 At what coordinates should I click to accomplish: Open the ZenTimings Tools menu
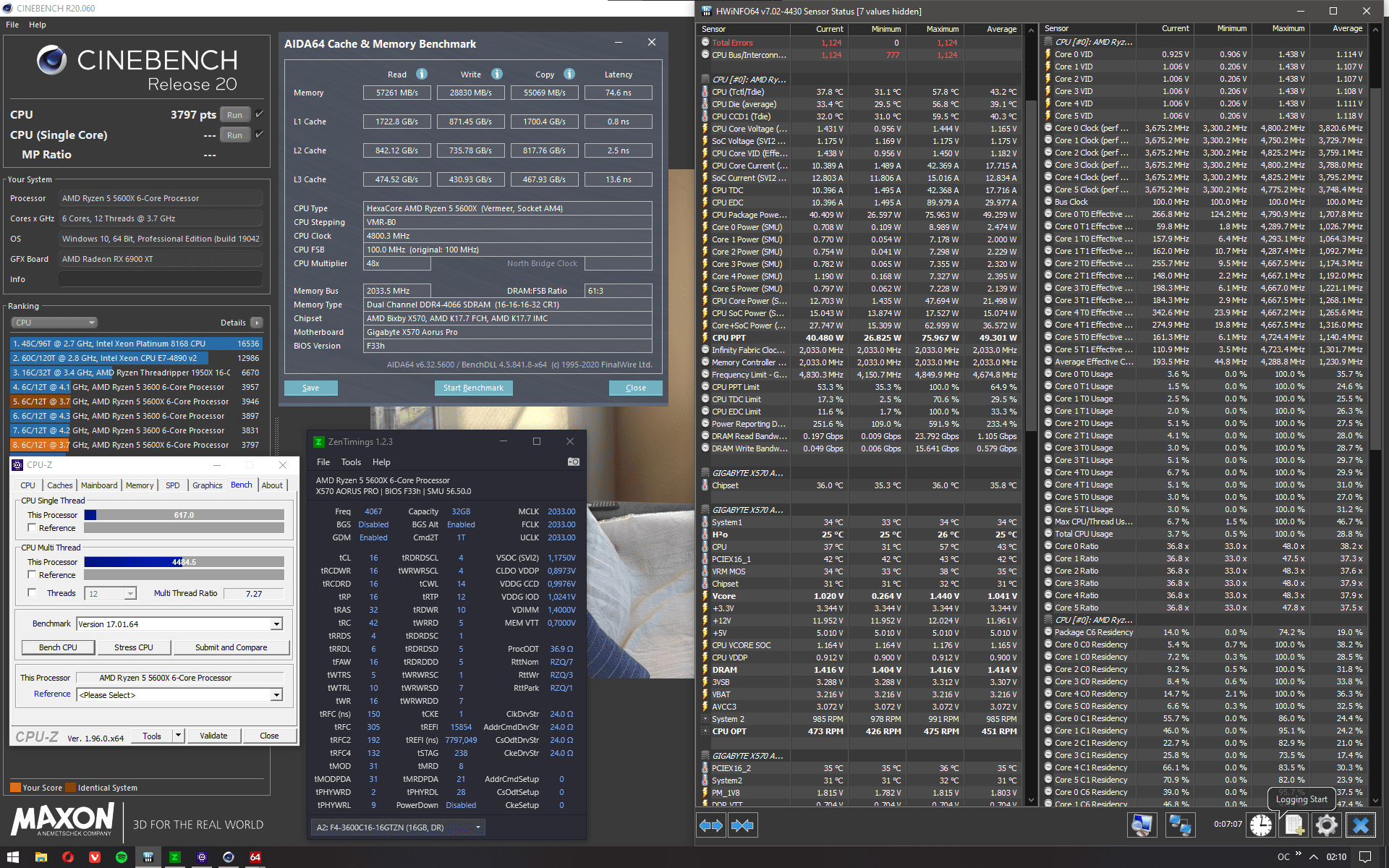coord(351,462)
